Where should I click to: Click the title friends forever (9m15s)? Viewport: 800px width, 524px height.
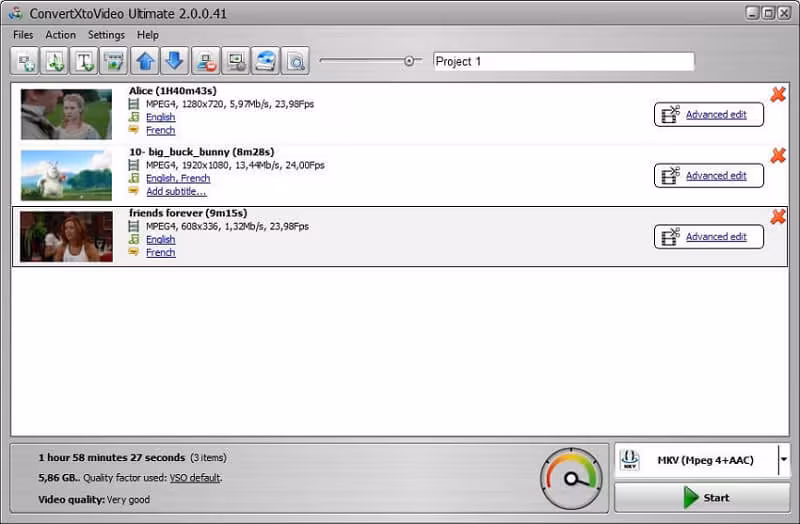(188, 213)
